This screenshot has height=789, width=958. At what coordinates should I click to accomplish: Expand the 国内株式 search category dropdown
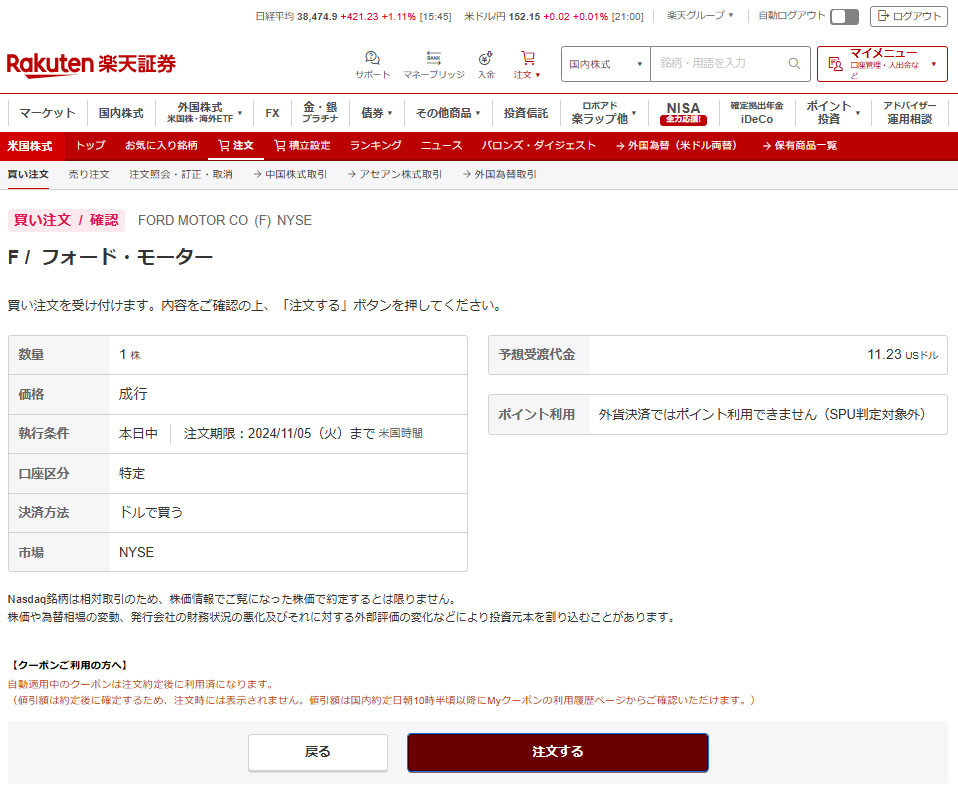pyautogui.click(x=605, y=64)
